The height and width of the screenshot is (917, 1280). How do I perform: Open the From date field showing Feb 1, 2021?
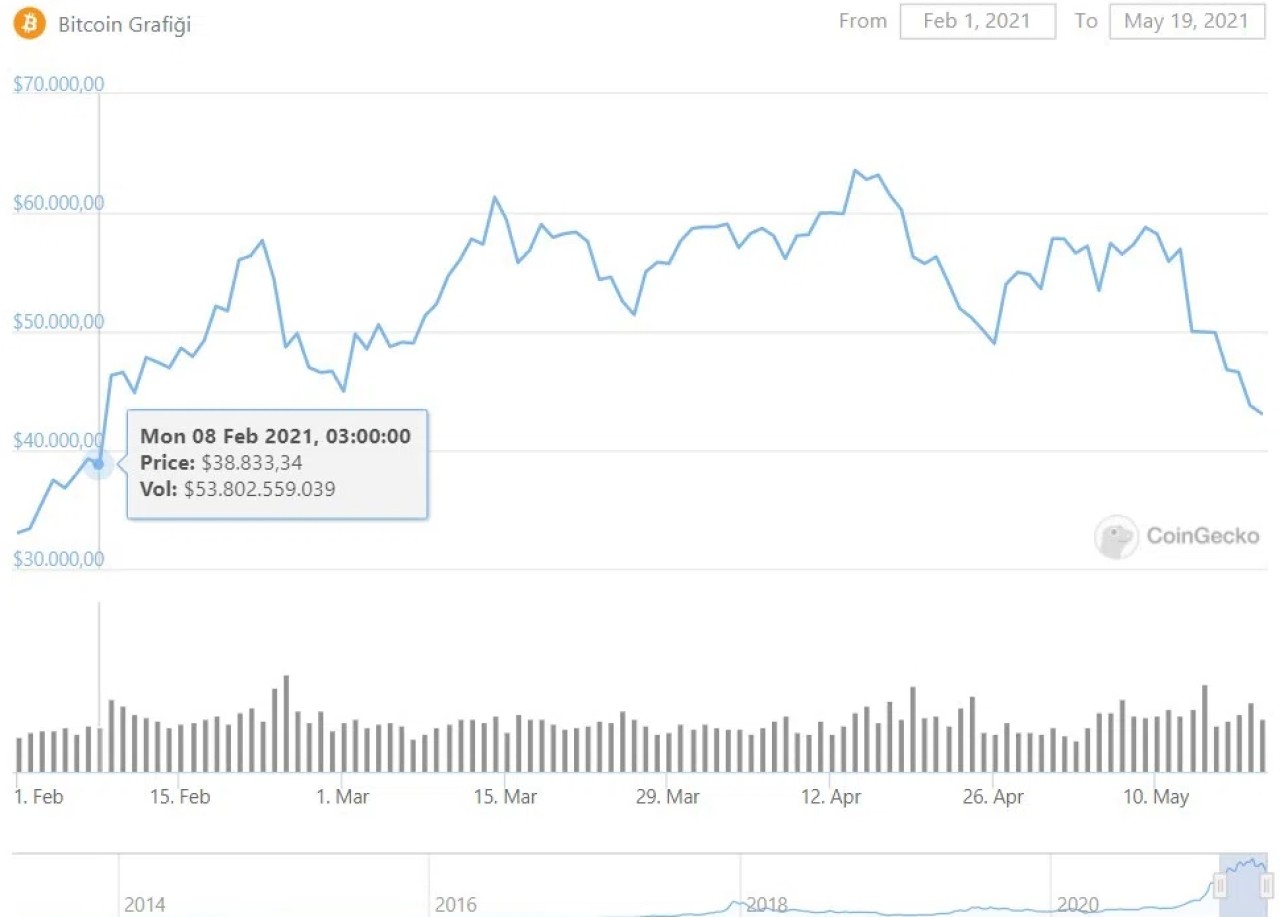click(977, 21)
